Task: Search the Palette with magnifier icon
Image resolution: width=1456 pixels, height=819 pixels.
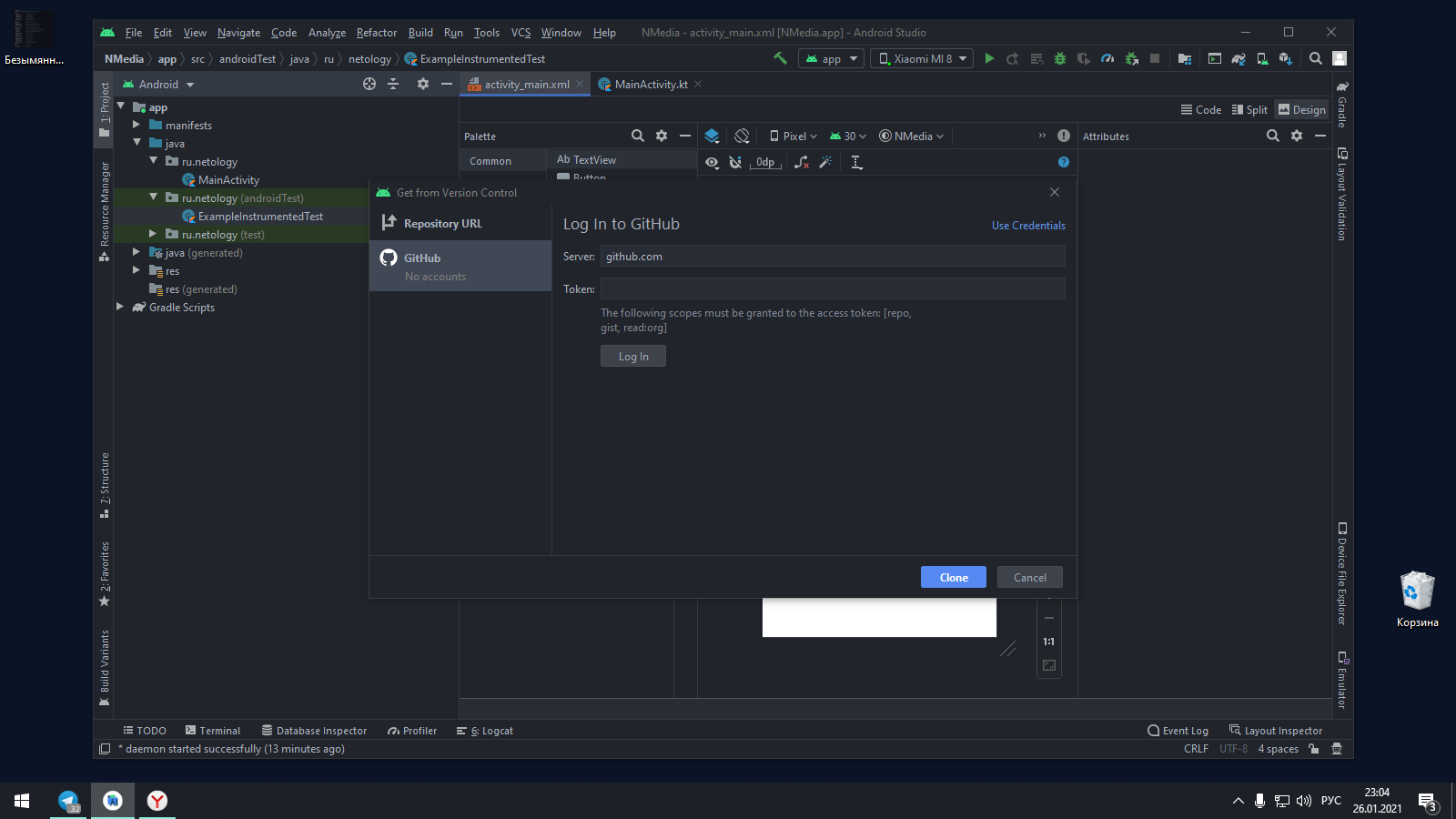Action: tap(638, 136)
